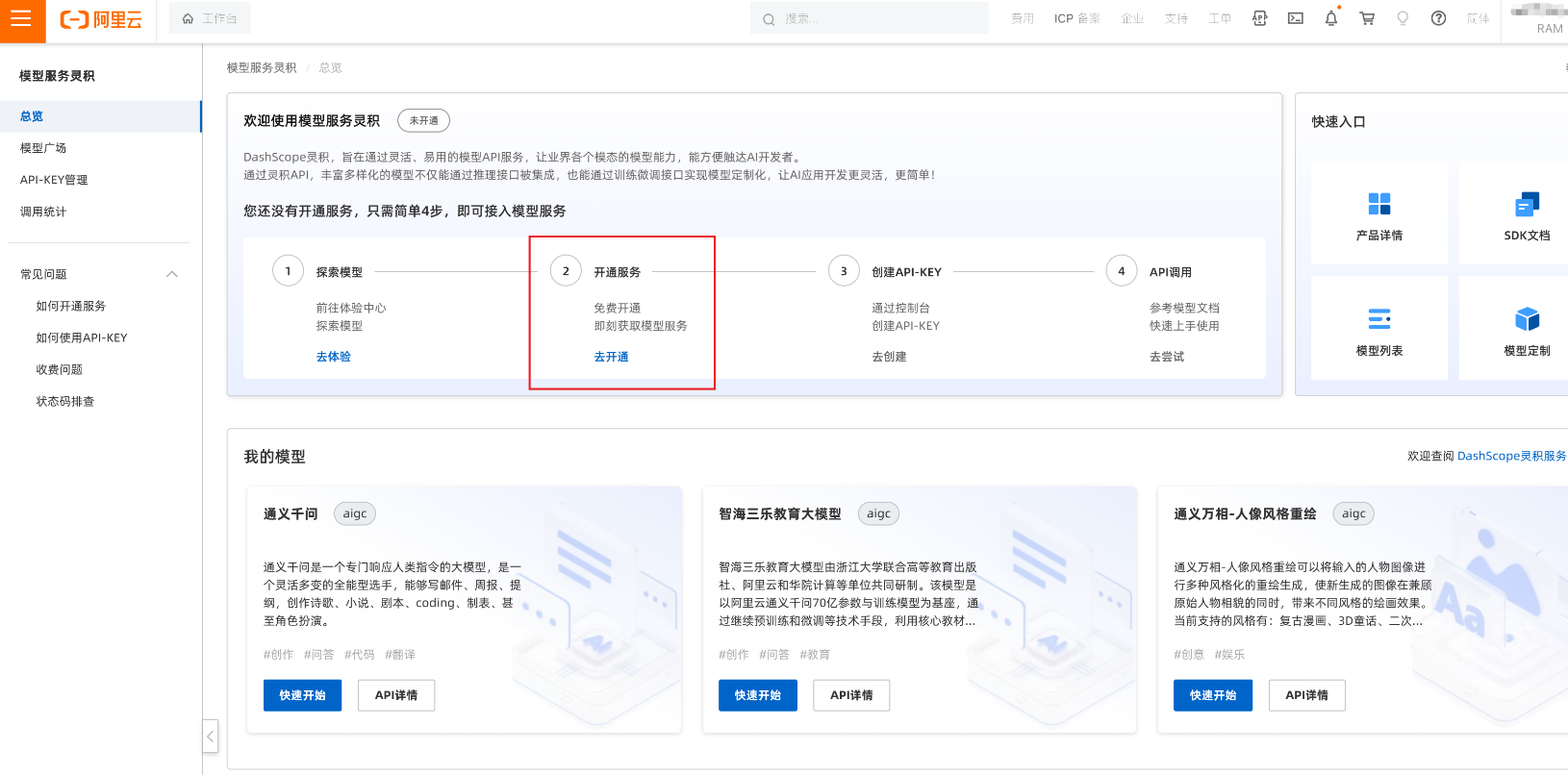This screenshot has width=1568, height=775.
Task: Click the 快速入口 panel heading
Action: [x=1339, y=122]
